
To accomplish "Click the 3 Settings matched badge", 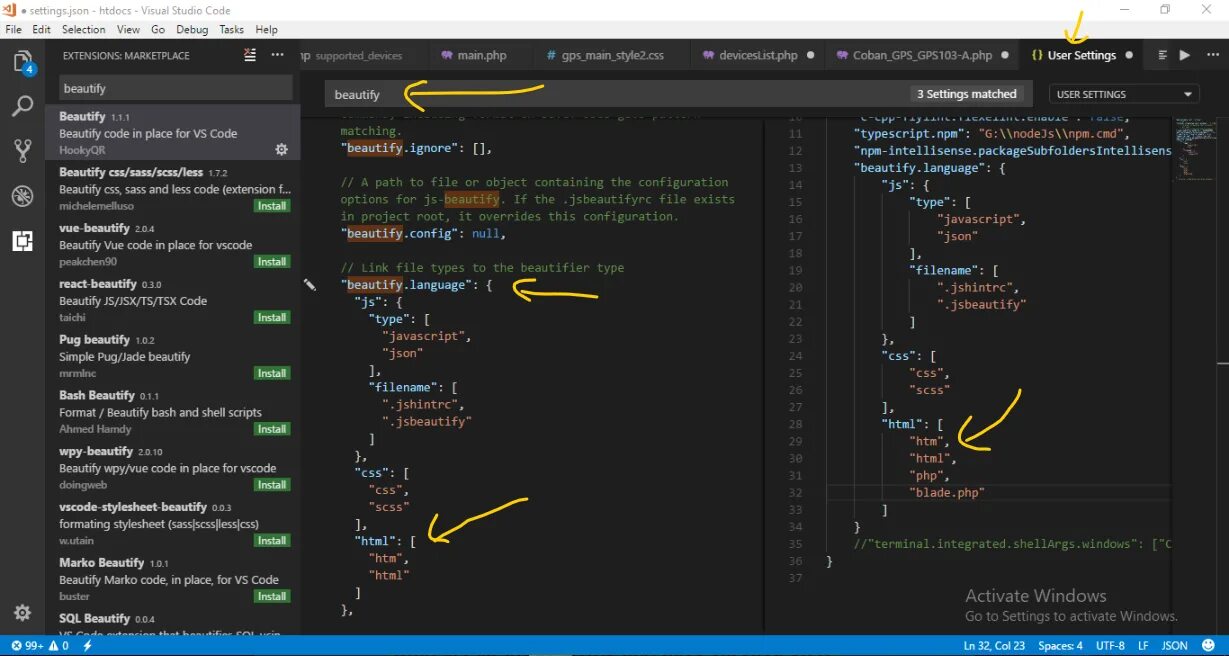I will click(966, 94).
